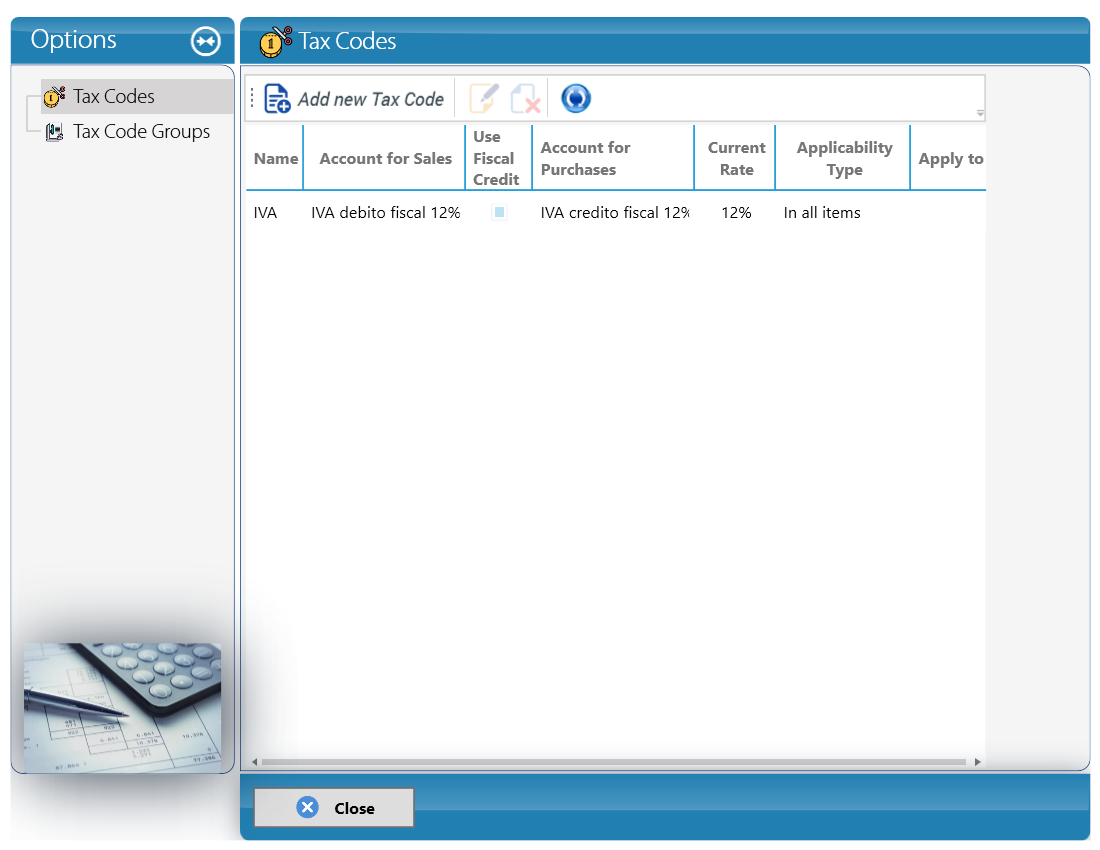Toggle the Use Fiscal Credit checkbox for IVA

point(499,212)
